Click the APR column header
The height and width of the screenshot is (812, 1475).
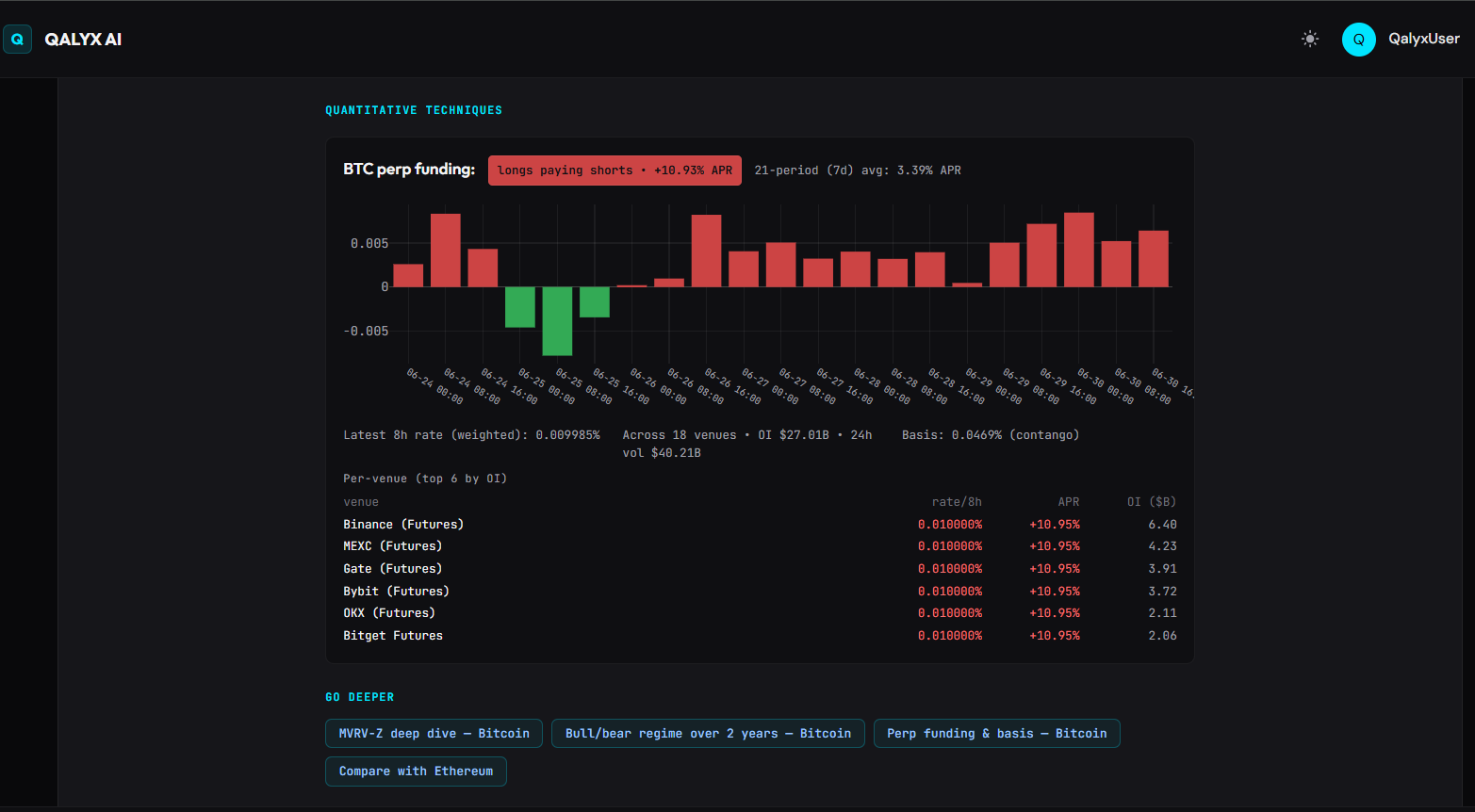(1068, 502)
